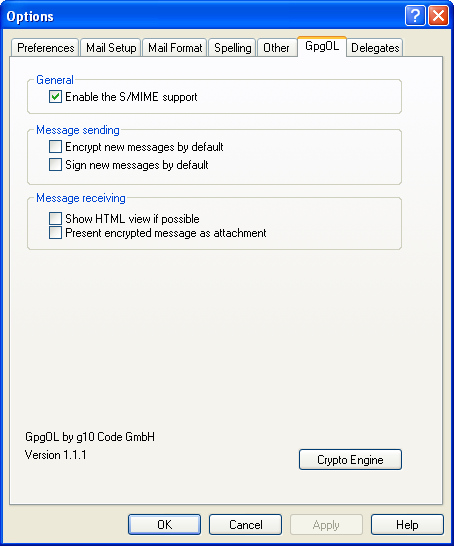Confirm settings with the OK button
Screen dimensions: 454x546
coord(164,524)
